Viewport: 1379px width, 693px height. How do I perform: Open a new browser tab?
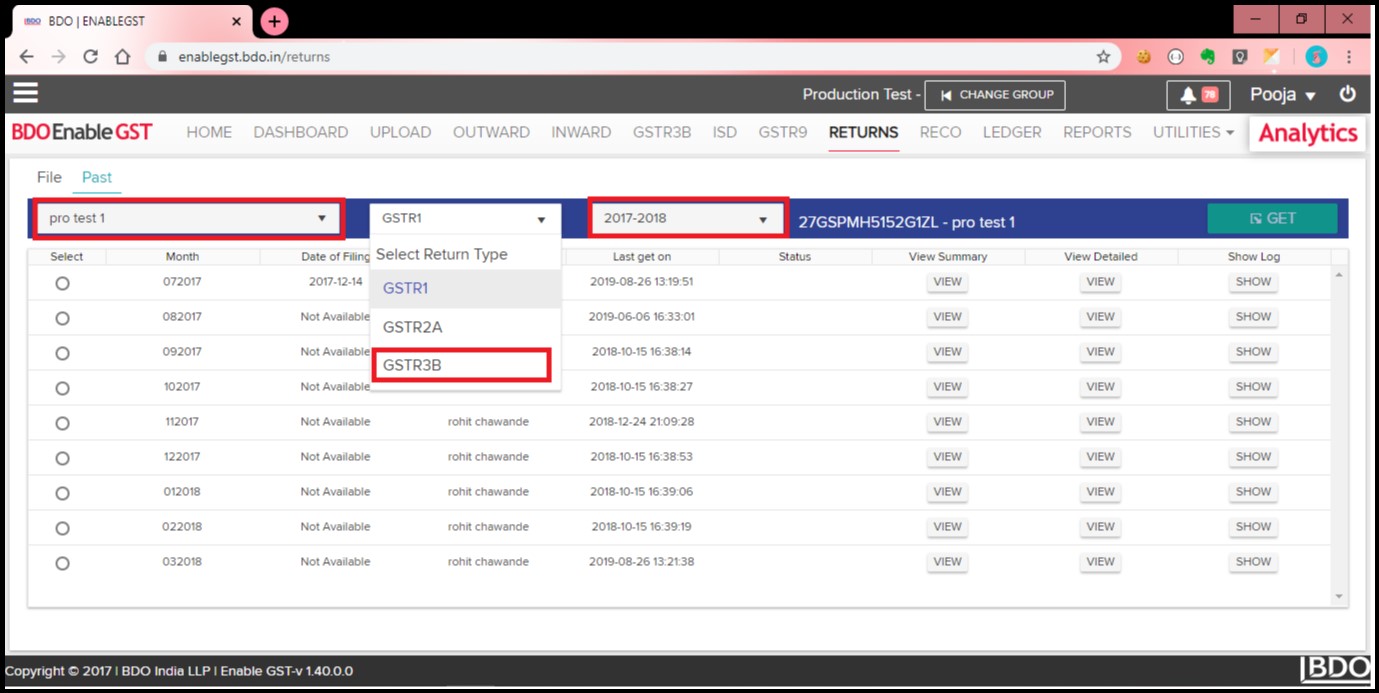click(x=274, y=21)
